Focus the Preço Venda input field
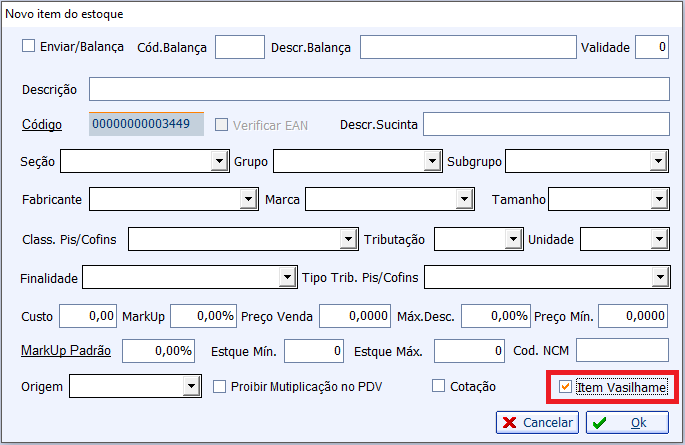The image size is (685, 445). point(355,316)
